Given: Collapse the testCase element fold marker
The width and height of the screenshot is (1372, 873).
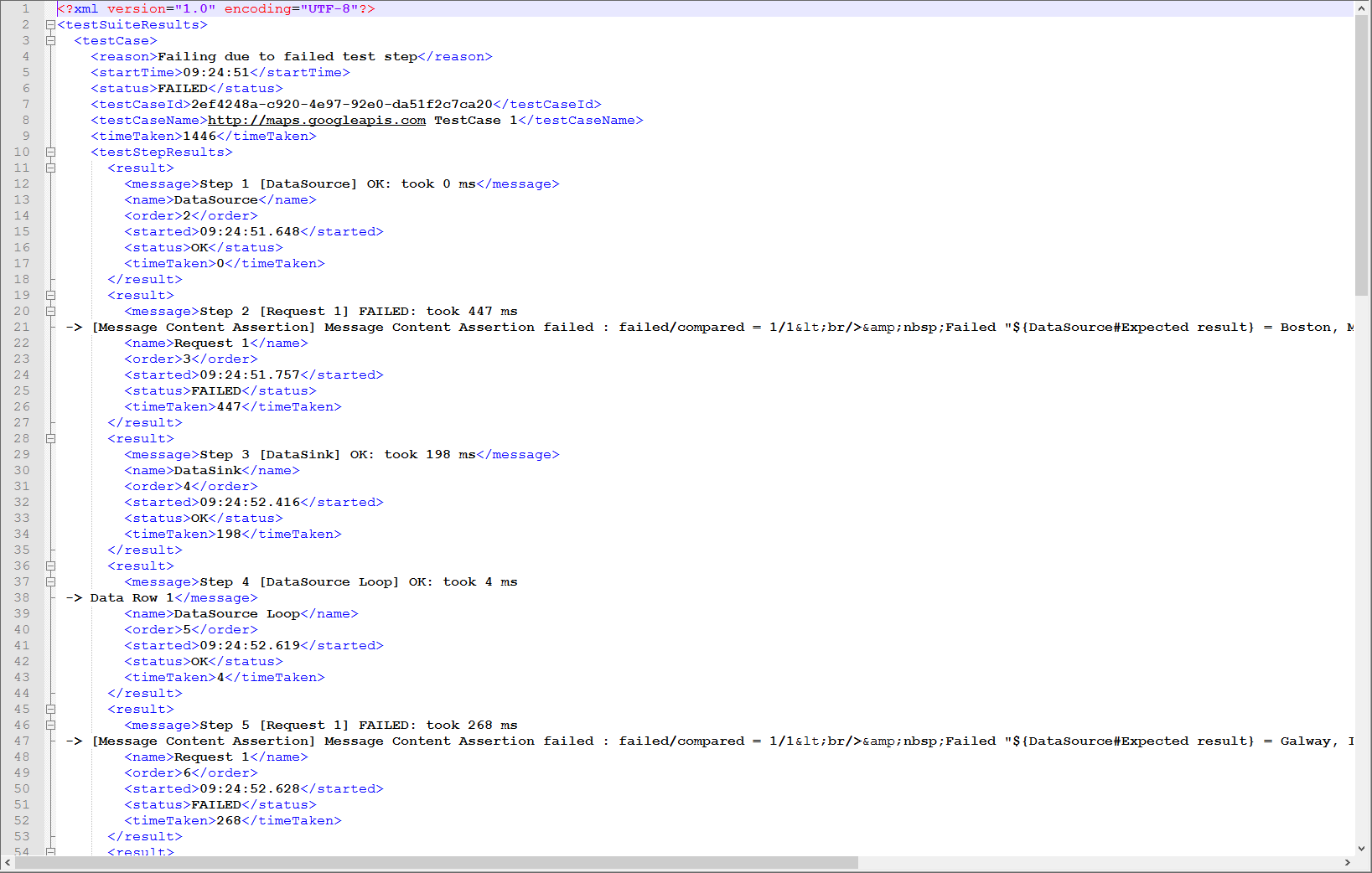Looking at the screenshot, I should tap(50, 40).
